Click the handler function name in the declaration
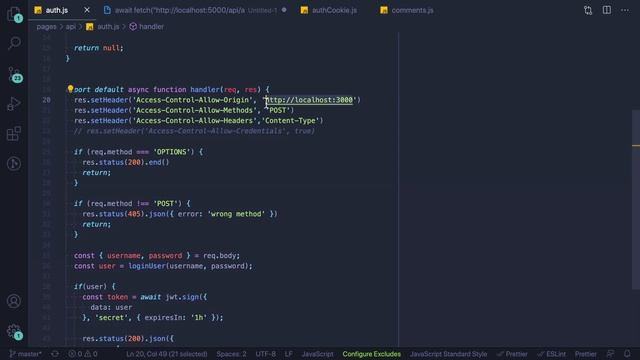The height and width of the screenshot is (360, 640). (204, 89)
